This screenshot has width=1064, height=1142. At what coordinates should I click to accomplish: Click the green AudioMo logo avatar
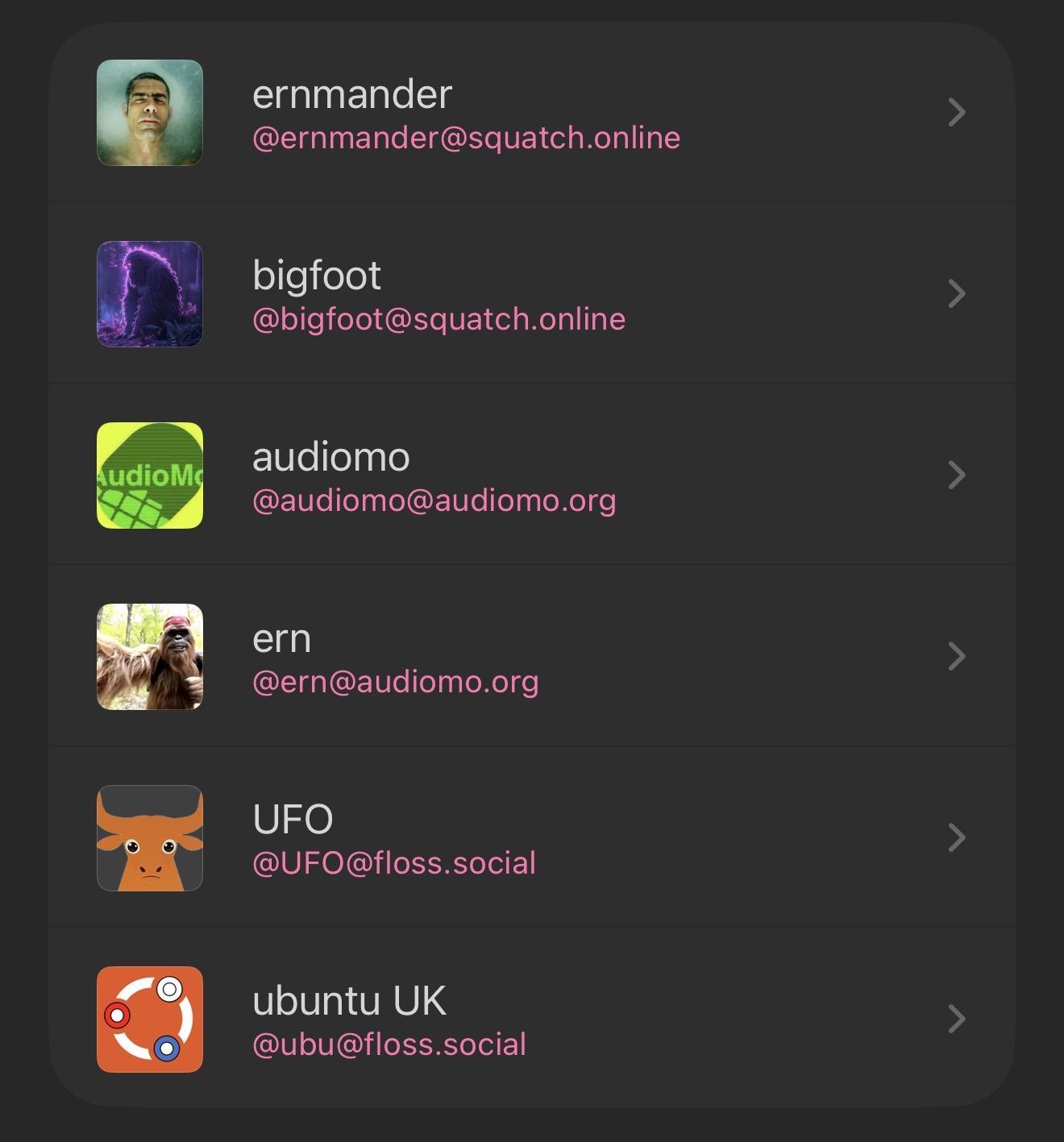[x=150, y=475]
